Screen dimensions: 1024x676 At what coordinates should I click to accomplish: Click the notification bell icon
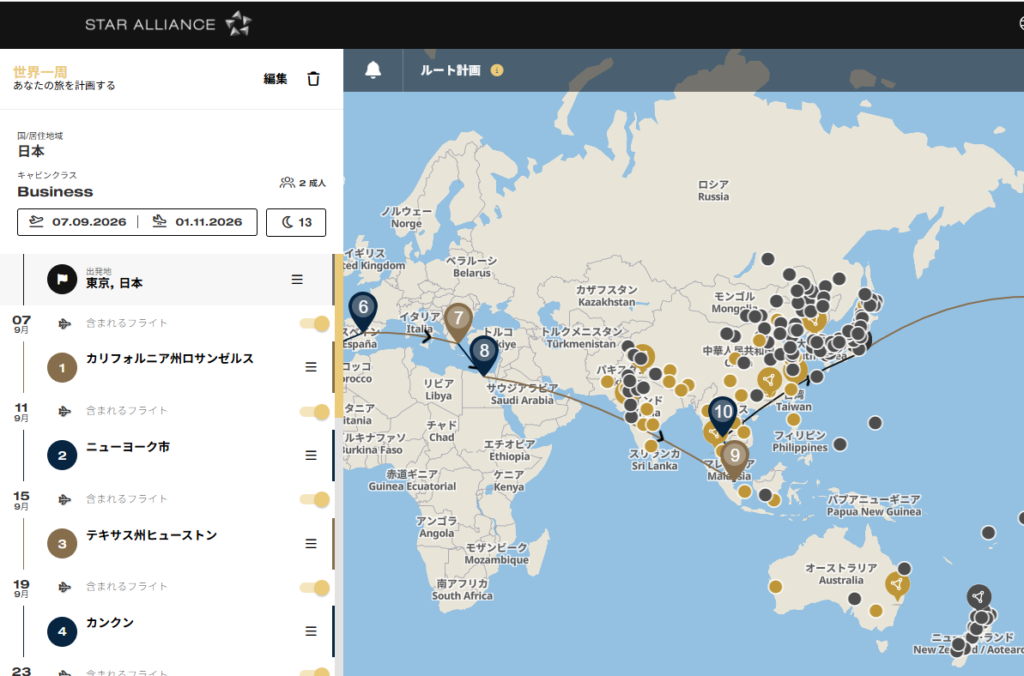tap(373, 70)
